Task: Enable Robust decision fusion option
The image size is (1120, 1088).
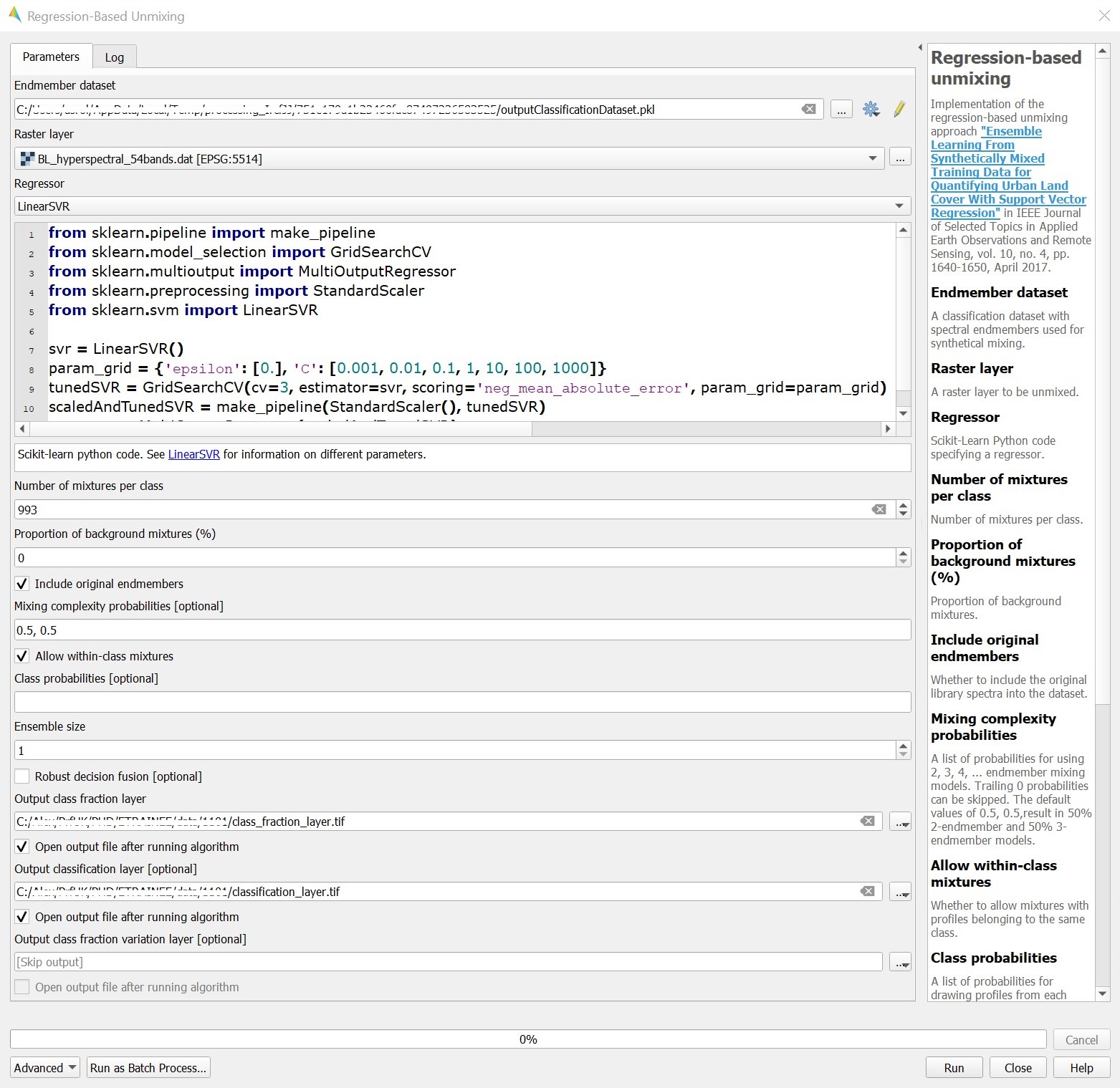Action: (22, 776)
